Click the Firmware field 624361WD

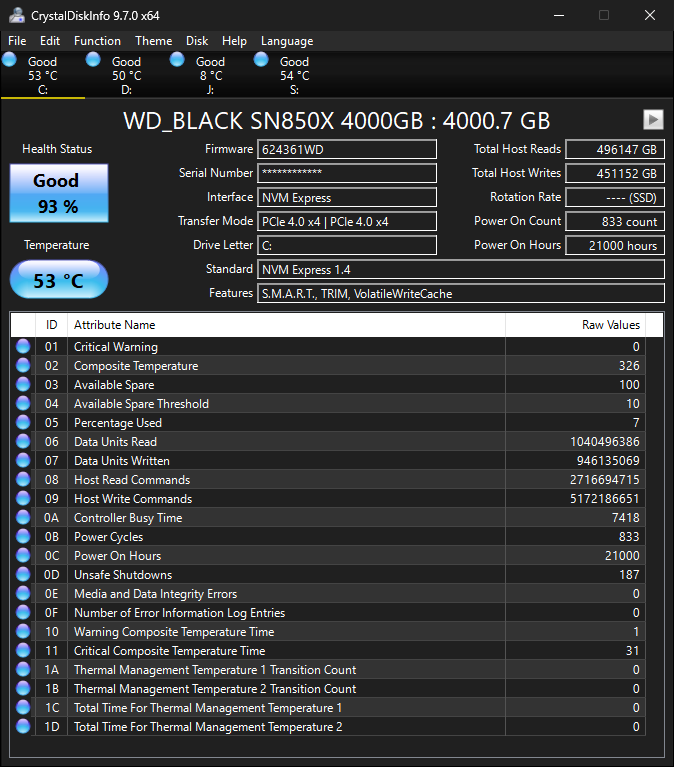click(347, 150)
